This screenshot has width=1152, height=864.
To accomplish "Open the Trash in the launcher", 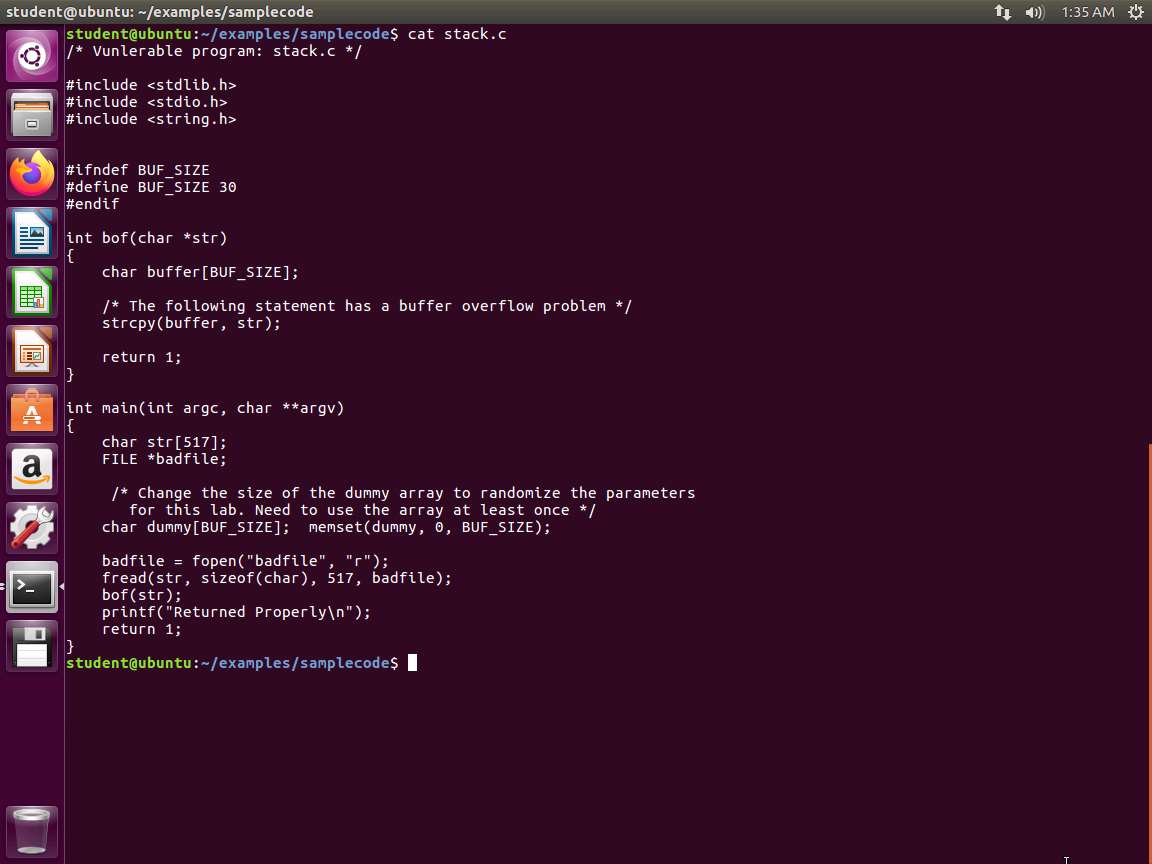I will click(32, 830).
